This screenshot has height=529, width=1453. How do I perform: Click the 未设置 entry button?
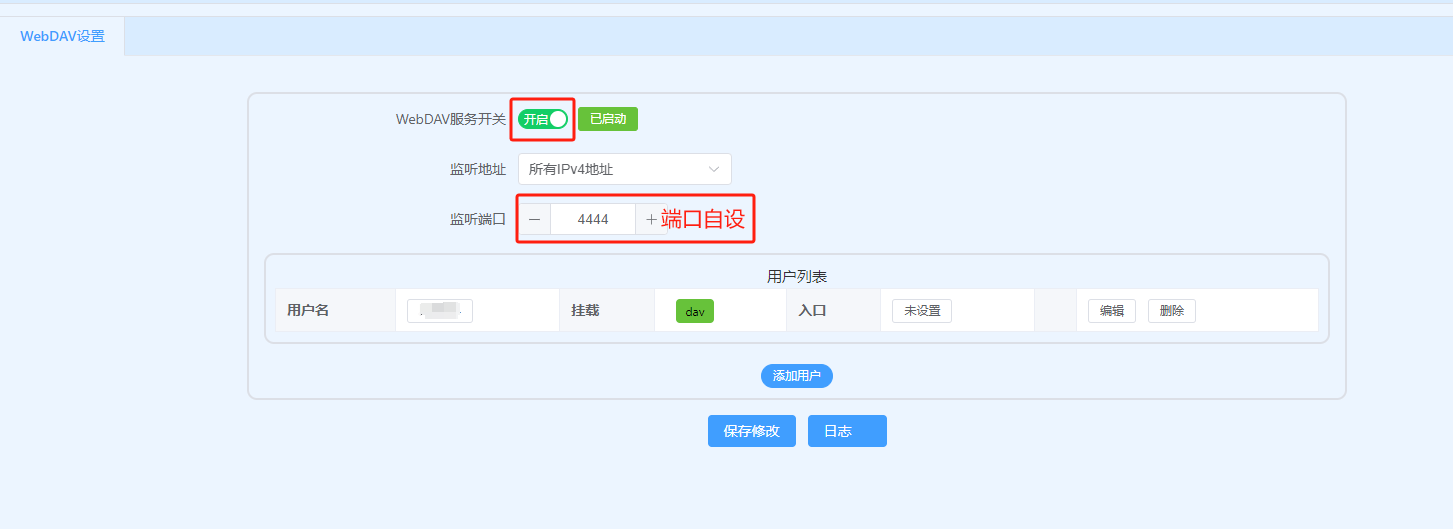coord(921,311)
